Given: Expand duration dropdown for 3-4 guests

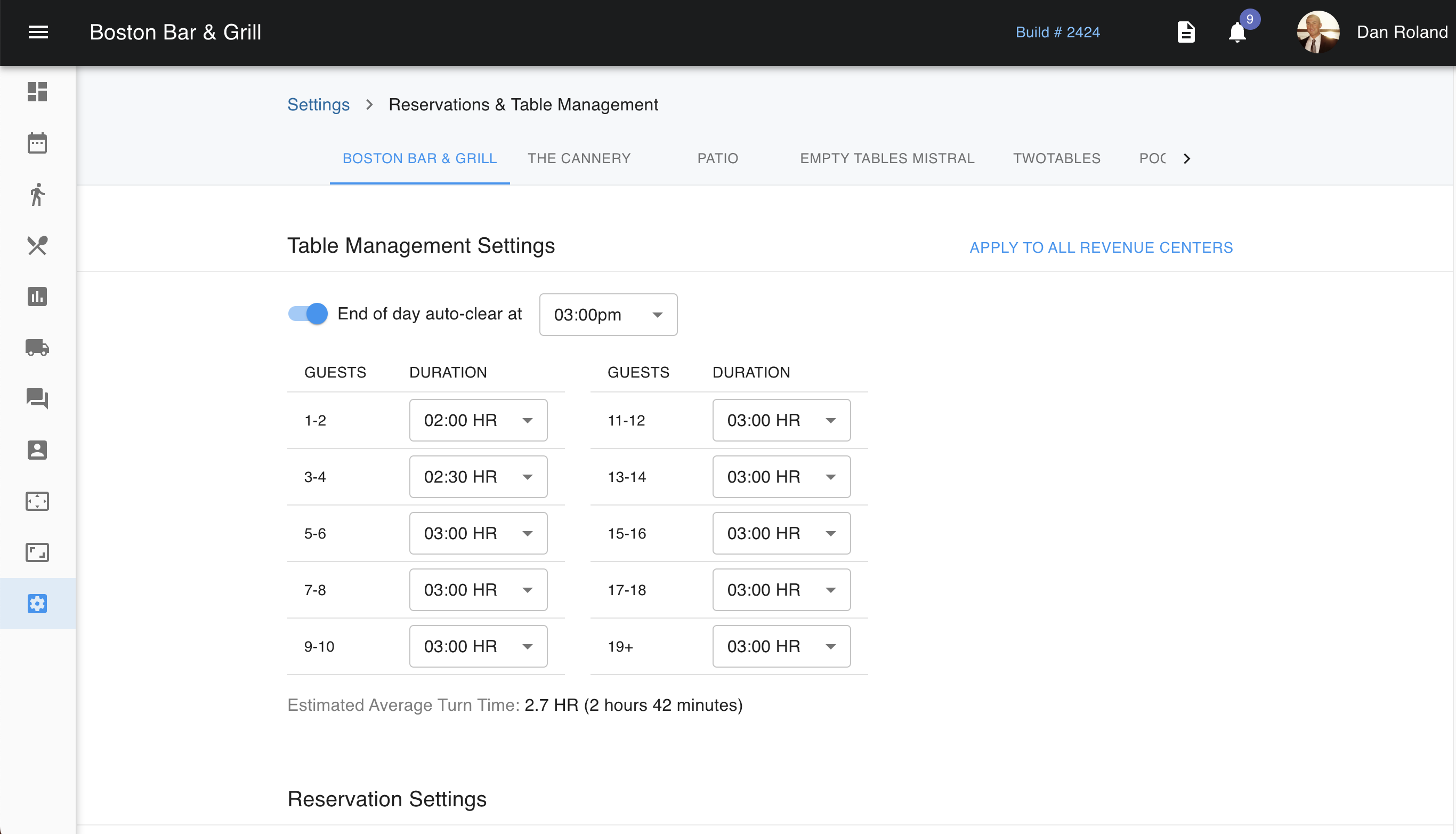Looking at the screenshot, I should click(478, 477).
